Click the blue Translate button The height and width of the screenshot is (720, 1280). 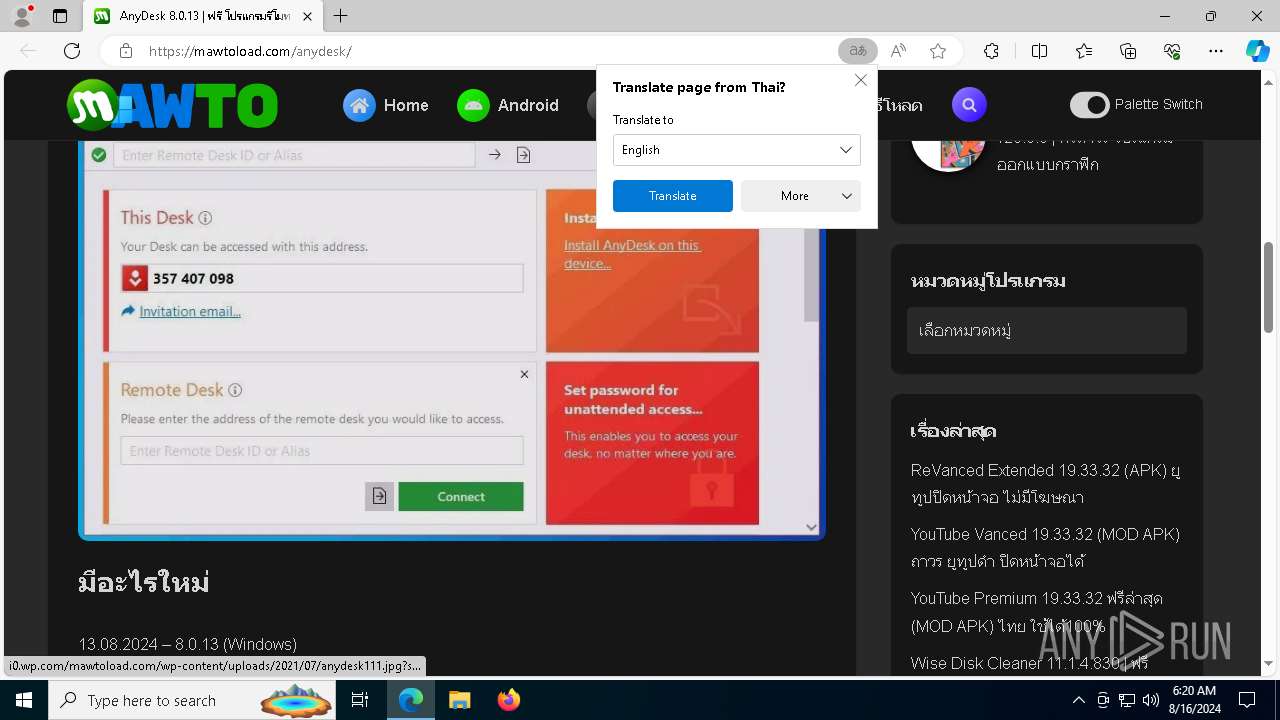[x=673, y=196]
